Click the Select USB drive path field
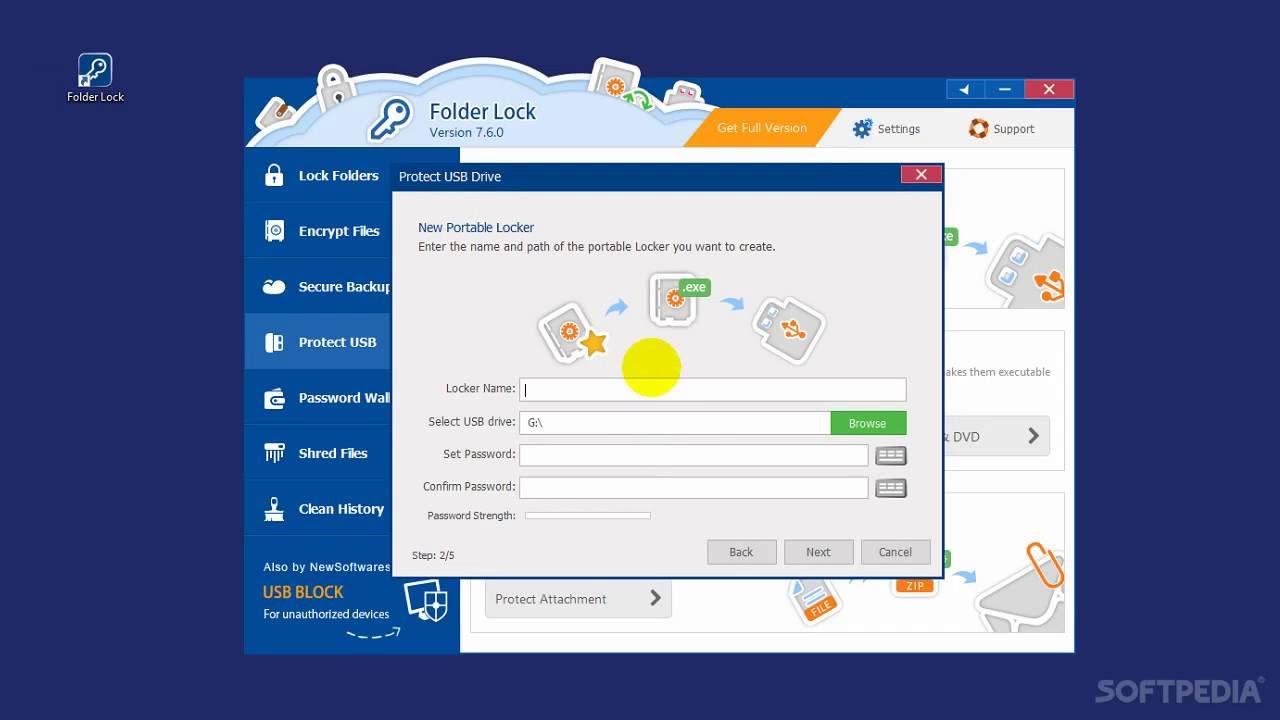This screenshot has width=1280, height=720. tap(675, 423)
